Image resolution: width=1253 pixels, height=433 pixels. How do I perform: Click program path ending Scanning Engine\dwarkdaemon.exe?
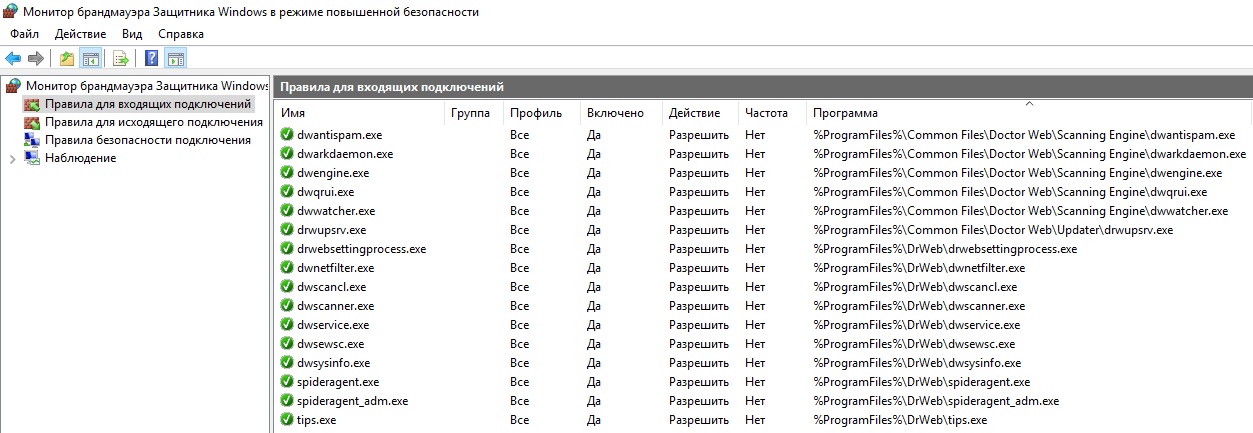[x=1029, y=154]
